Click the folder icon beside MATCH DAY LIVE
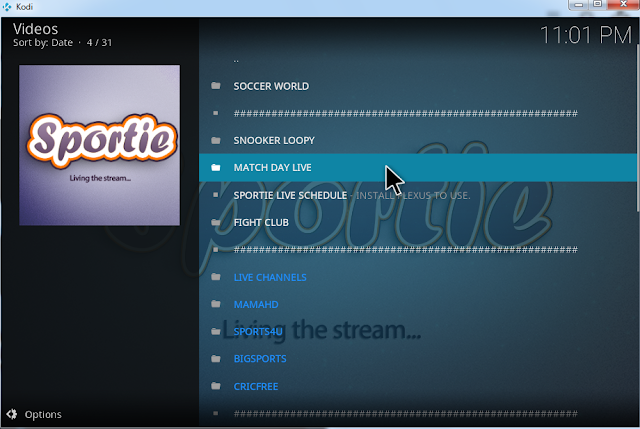The width and height of the screenshot is (640, 429). point(216,167)
